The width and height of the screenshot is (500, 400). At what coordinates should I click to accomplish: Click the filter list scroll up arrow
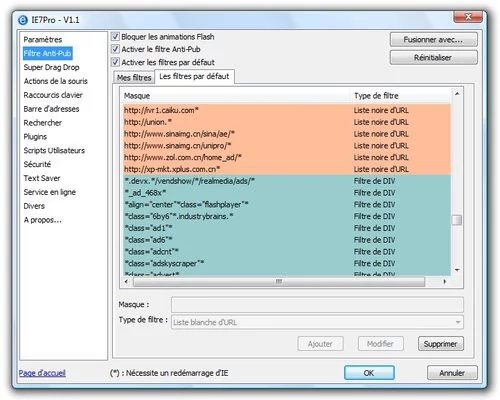click(x=457, y=94)
